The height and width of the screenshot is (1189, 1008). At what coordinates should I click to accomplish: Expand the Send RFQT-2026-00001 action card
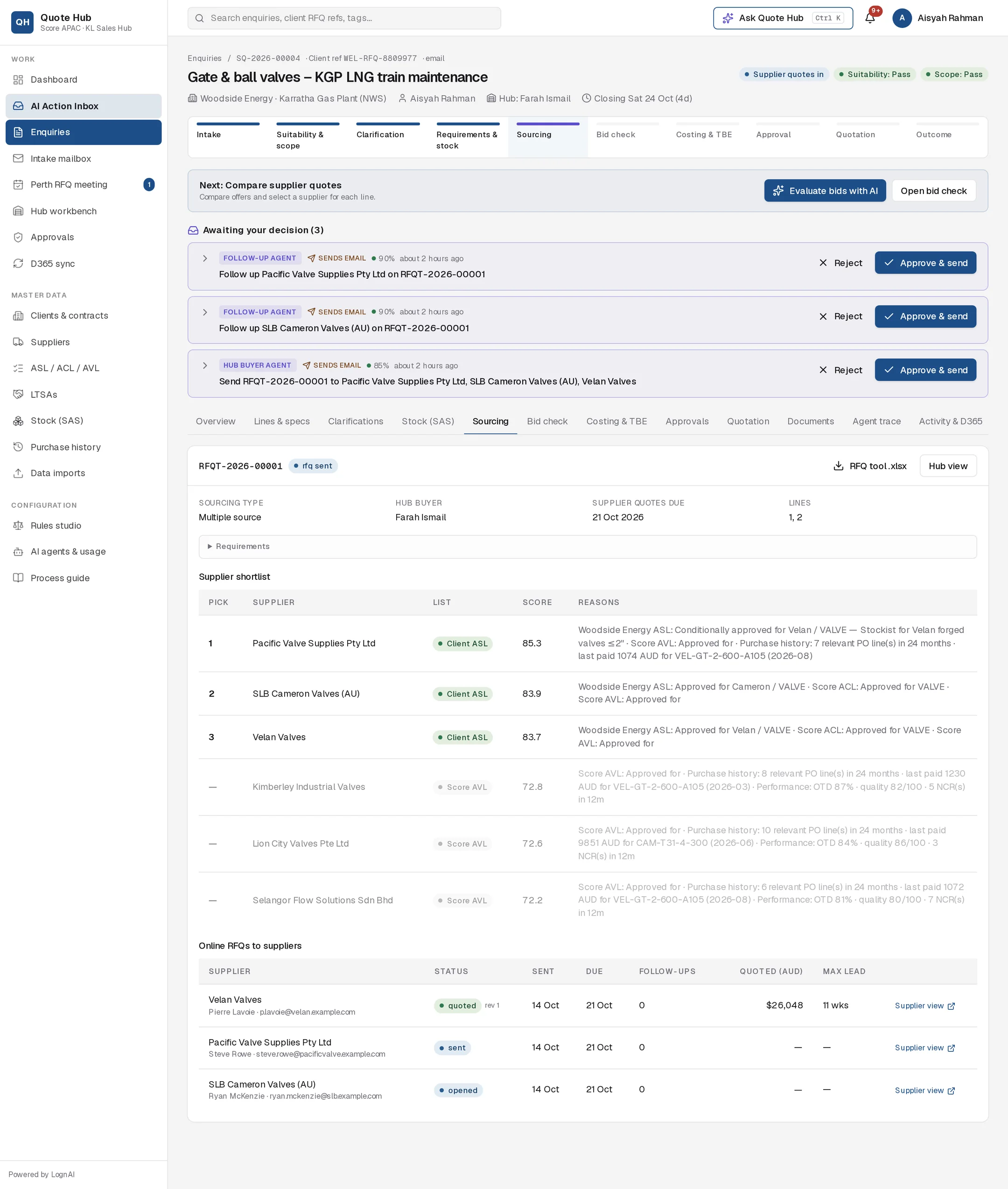[204, 365]
